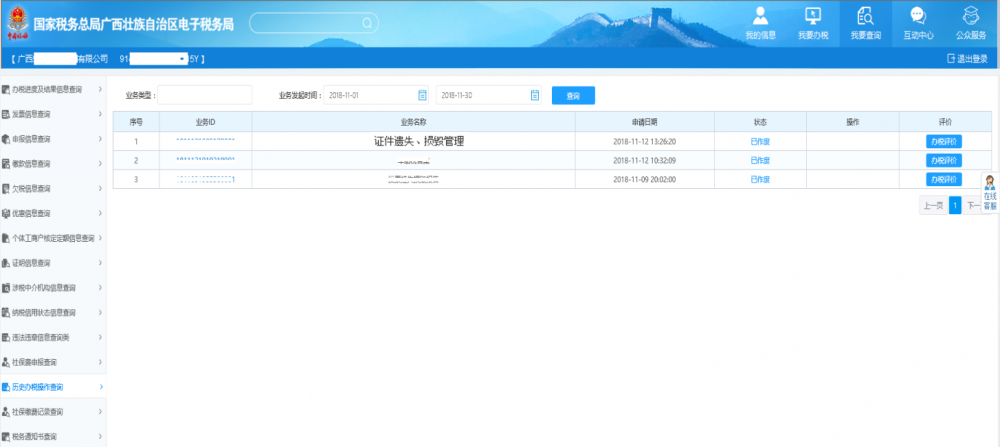Open the start date calendar icon
Image resolution: width=1000 pixels, height=447 pixels.
coord(422,95)
